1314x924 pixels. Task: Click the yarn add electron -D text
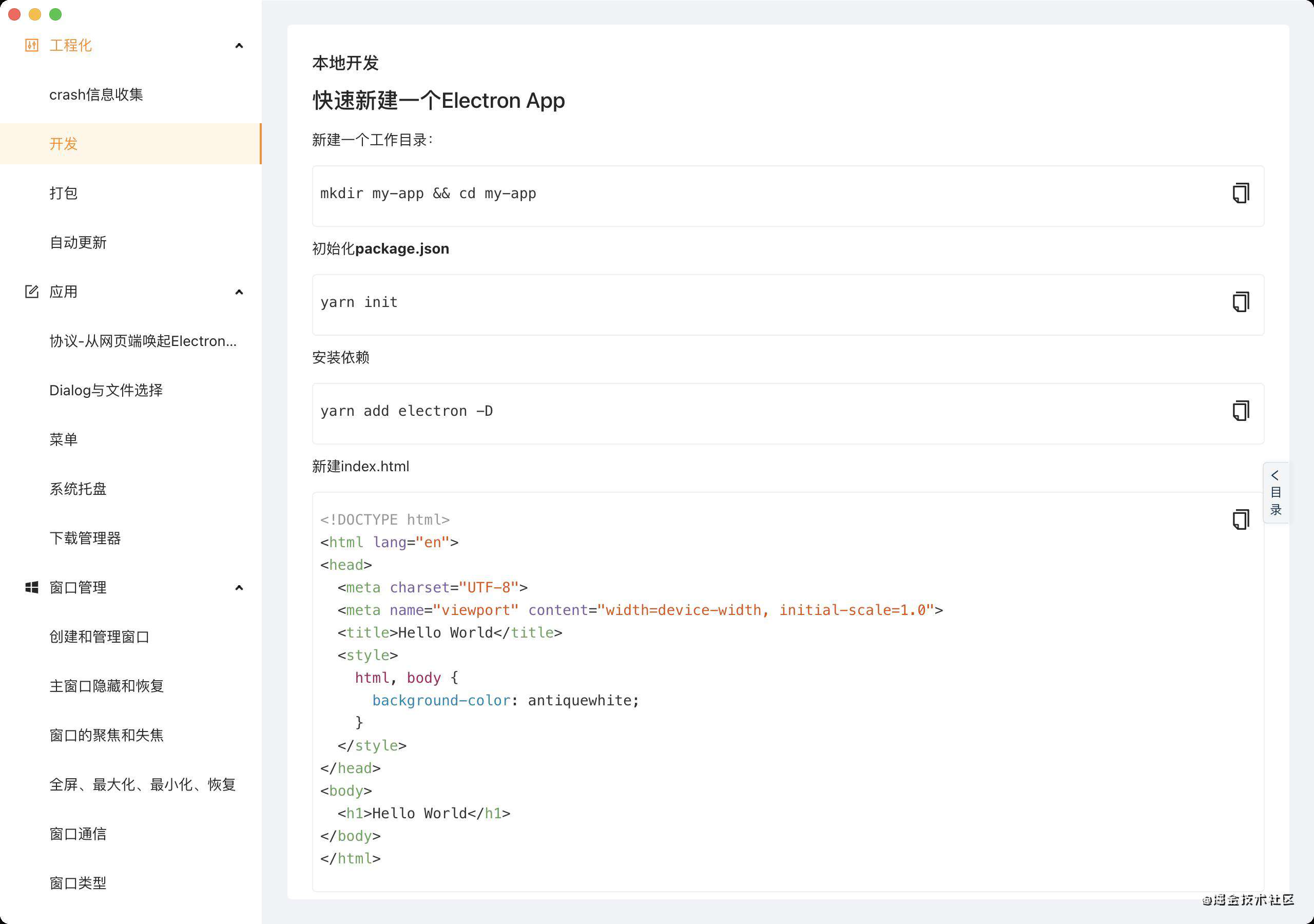click(407, 411)
